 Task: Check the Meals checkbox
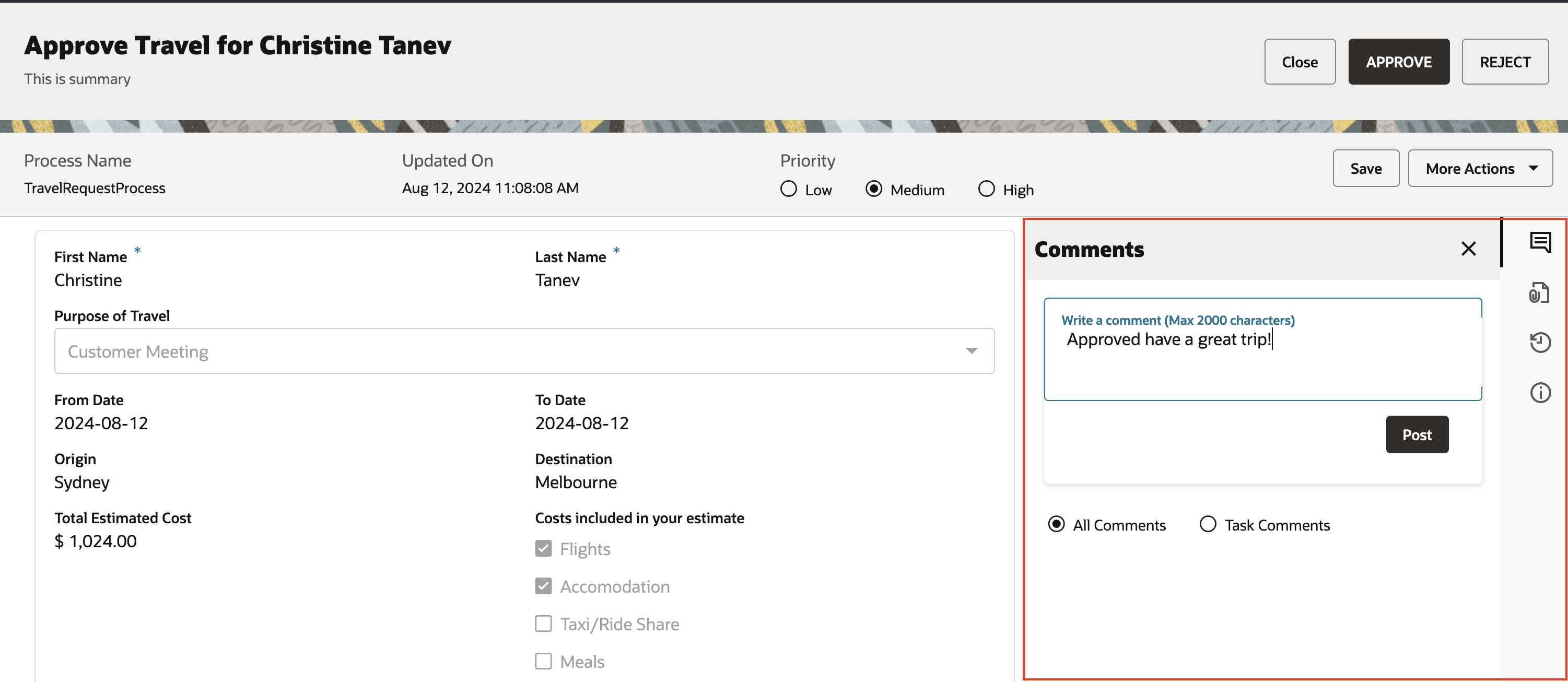coord(543,661)
